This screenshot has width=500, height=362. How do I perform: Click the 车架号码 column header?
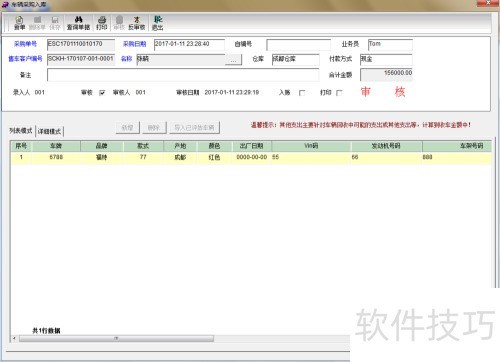point(457,146)
